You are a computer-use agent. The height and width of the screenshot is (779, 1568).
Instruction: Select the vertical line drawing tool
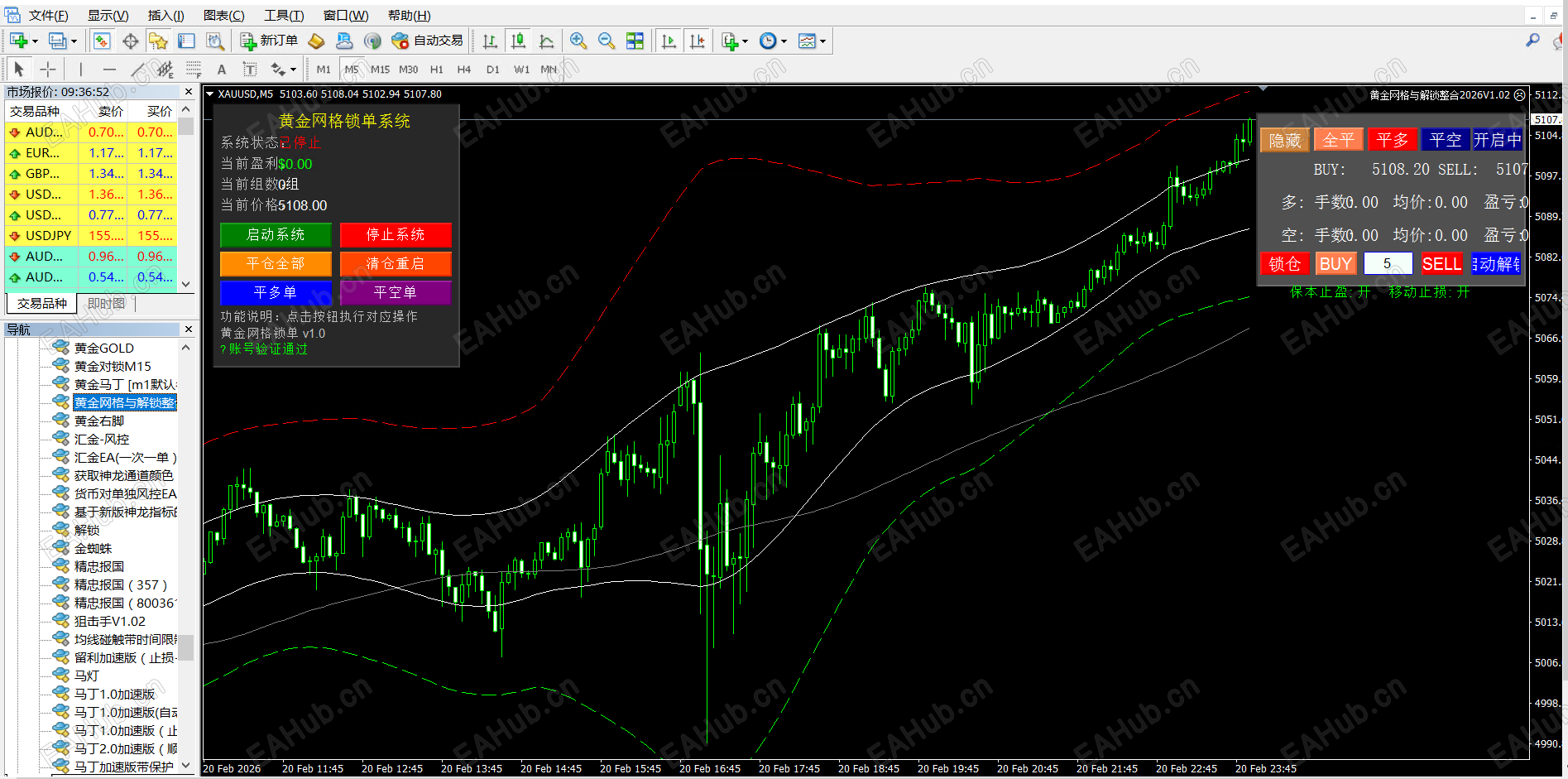coord(80,70)
